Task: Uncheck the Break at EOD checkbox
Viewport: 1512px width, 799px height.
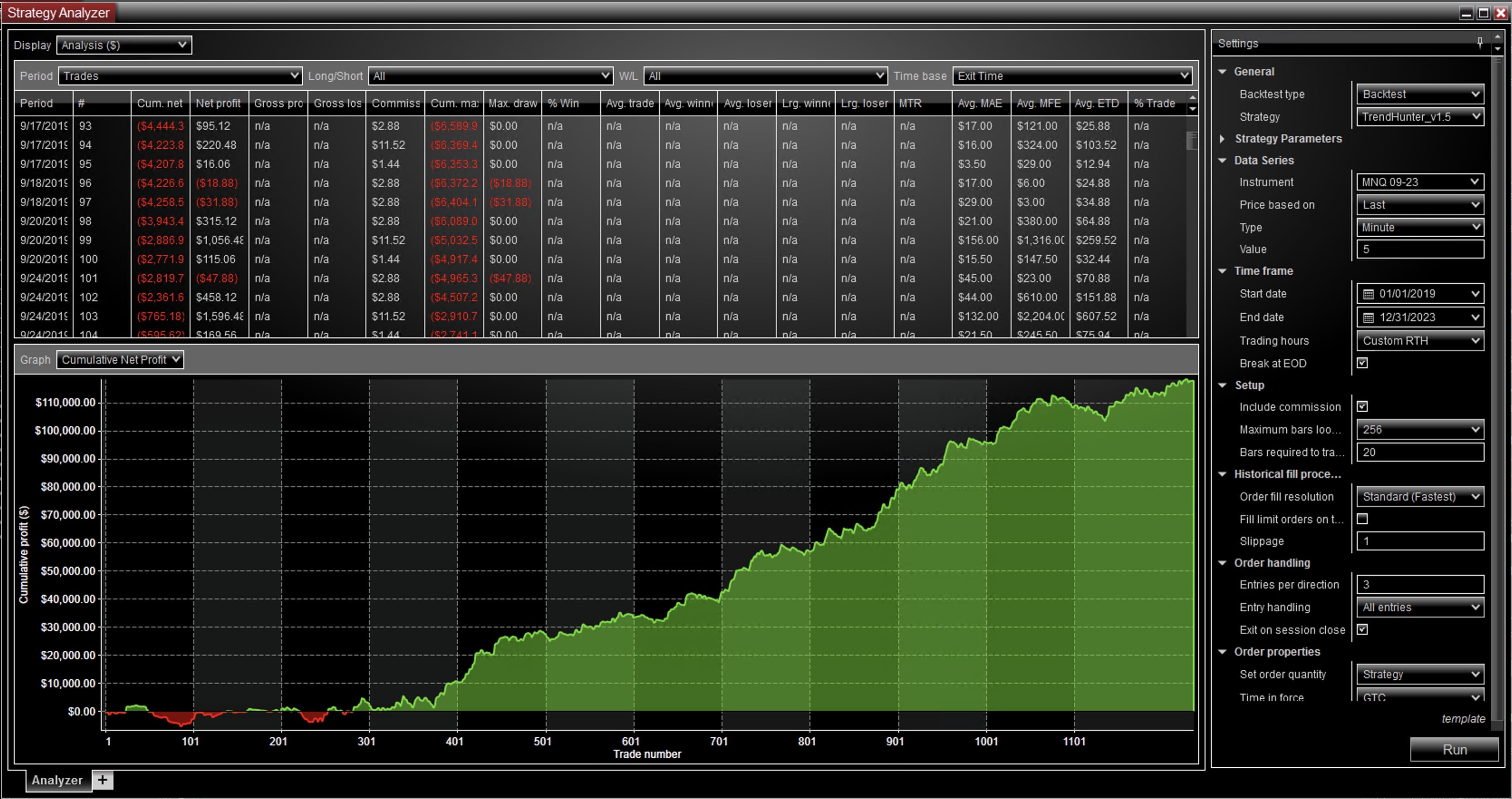Action: (1363, 363)
